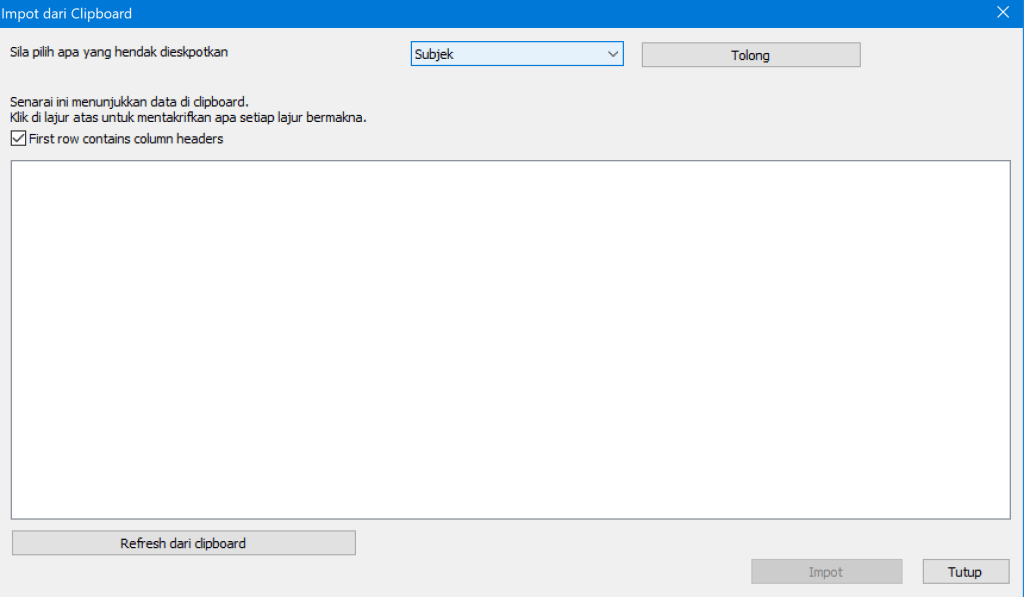Click the "Klik di lajur atas" instruction line
The height and width of the screenshot is (597, 1024).
(x=188, y=117)
